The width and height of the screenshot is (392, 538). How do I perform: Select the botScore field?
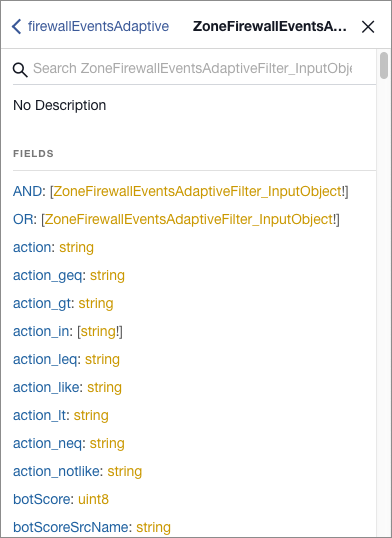coord(42,500)
